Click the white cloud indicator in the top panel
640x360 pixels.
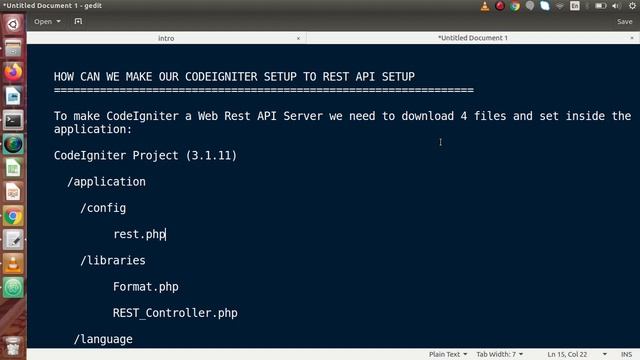coord(545,6)
